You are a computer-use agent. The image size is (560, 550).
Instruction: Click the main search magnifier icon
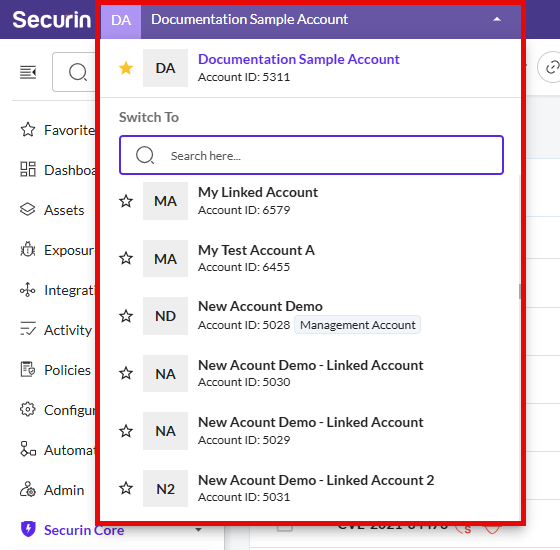(78, 72)
